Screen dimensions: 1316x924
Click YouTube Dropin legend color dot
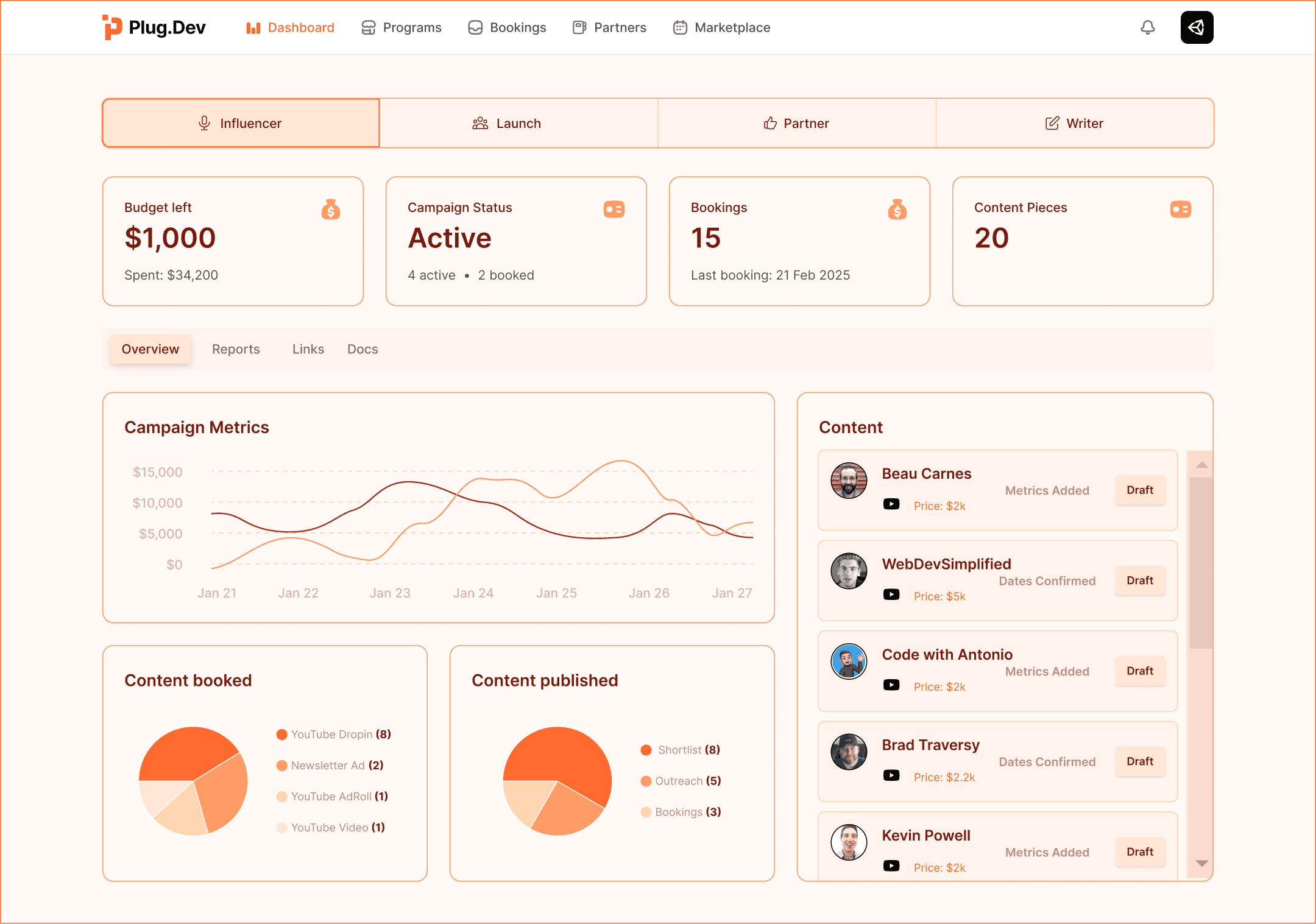coord(281,735)
